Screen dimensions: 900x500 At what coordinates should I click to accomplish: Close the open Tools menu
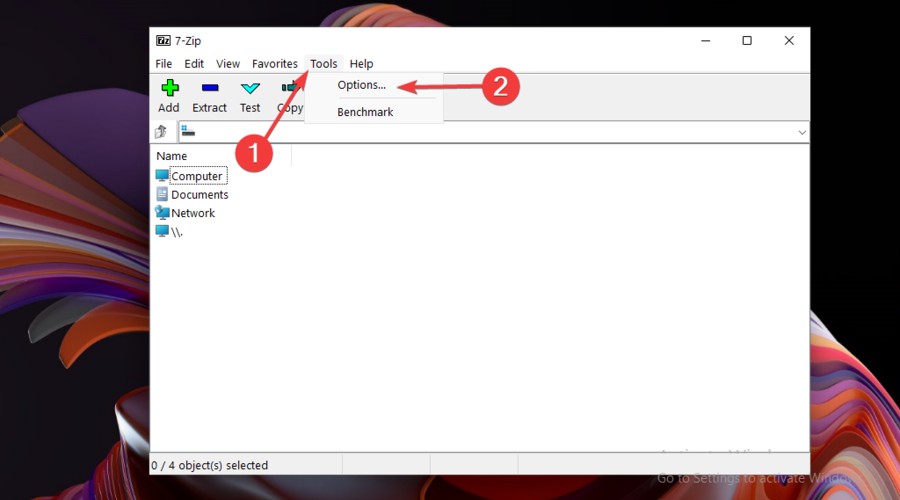(324, 64)
